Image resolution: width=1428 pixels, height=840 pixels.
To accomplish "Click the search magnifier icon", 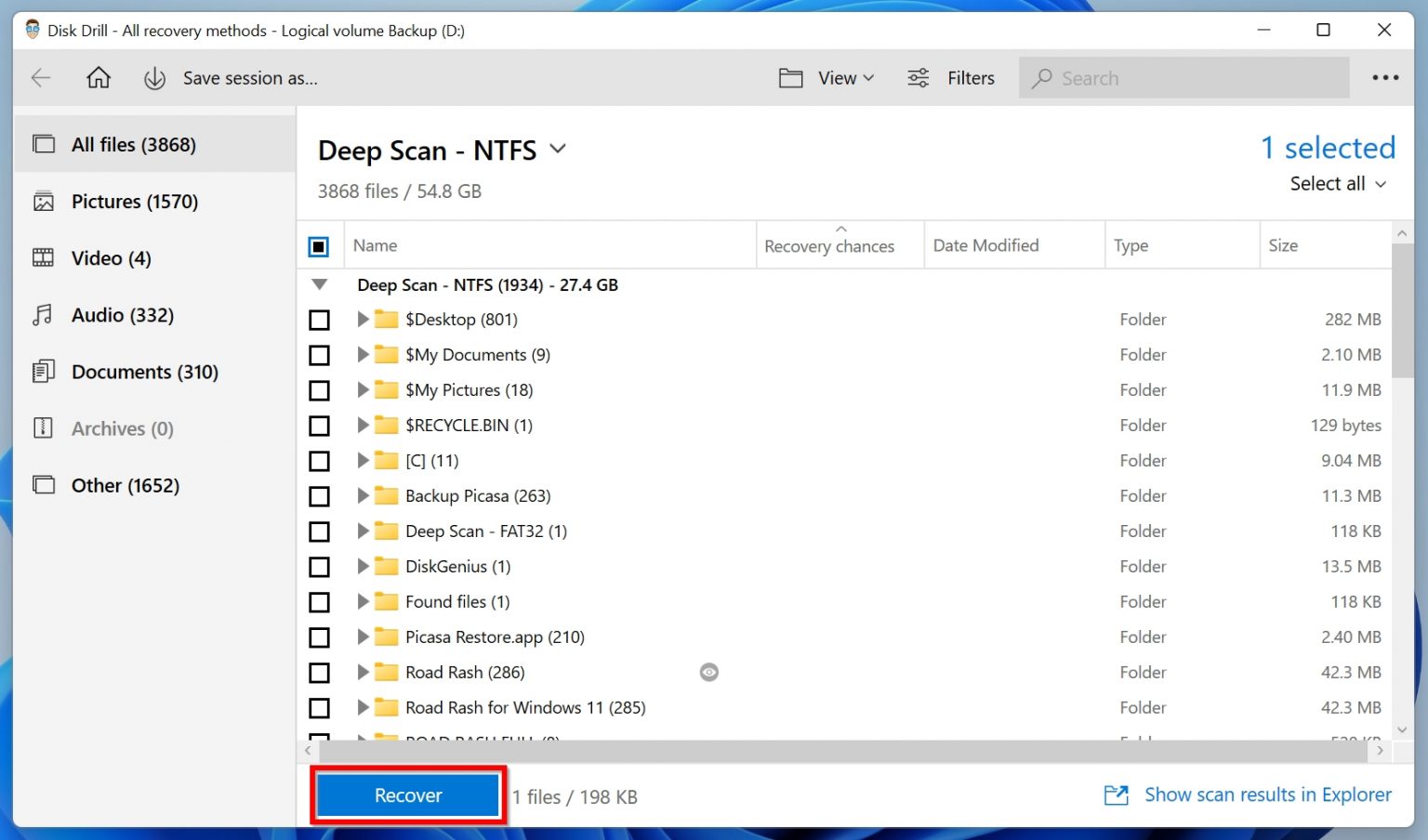I will click(1041, 78).
